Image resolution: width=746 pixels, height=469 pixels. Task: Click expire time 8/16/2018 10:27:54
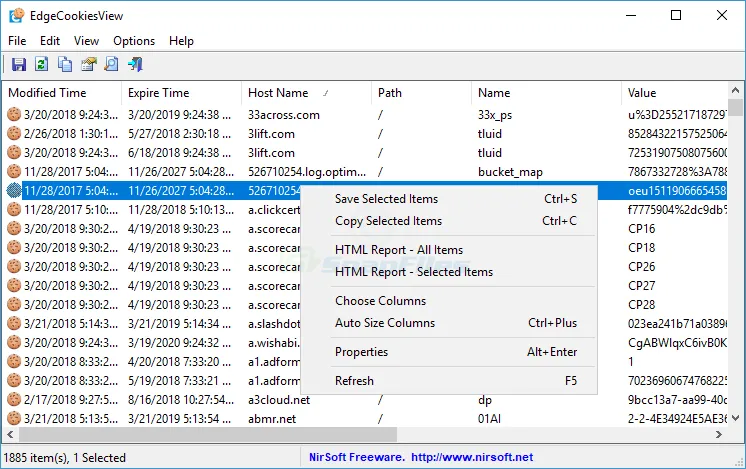[x=181, y=400]
